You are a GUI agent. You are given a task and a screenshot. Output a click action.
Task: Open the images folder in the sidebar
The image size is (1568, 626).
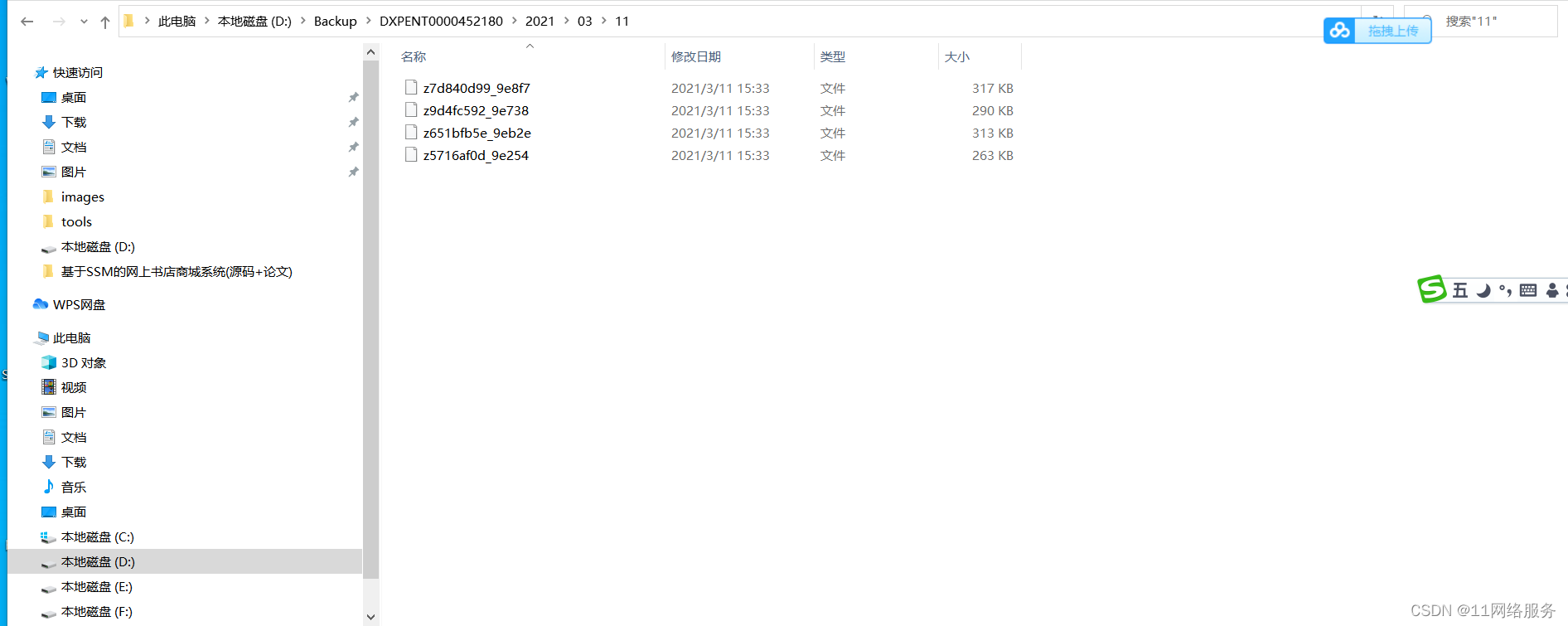coord(82,197)
